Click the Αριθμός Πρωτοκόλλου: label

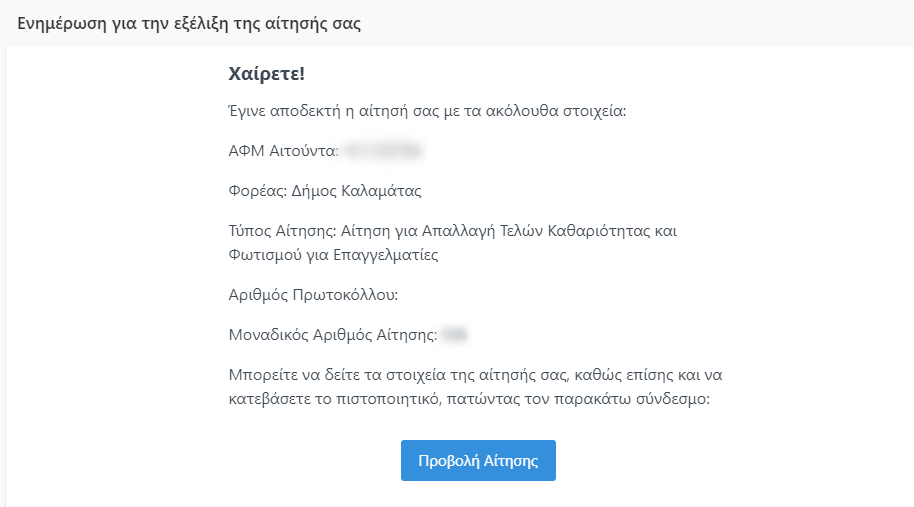tap(313, 295)
